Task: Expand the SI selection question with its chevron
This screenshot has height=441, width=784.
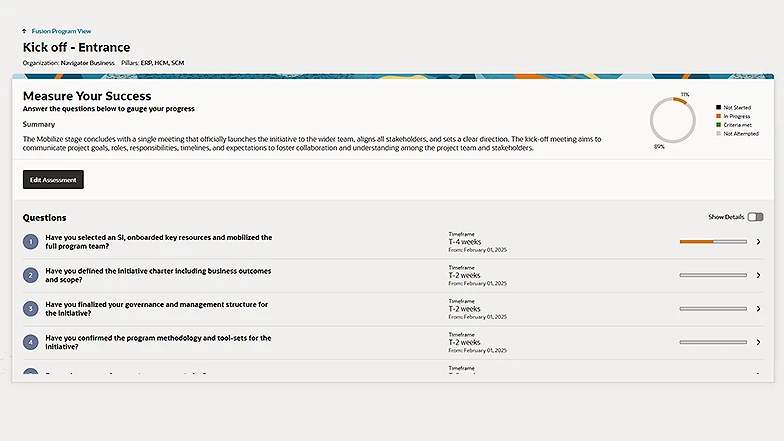Action: pos(758,242)
